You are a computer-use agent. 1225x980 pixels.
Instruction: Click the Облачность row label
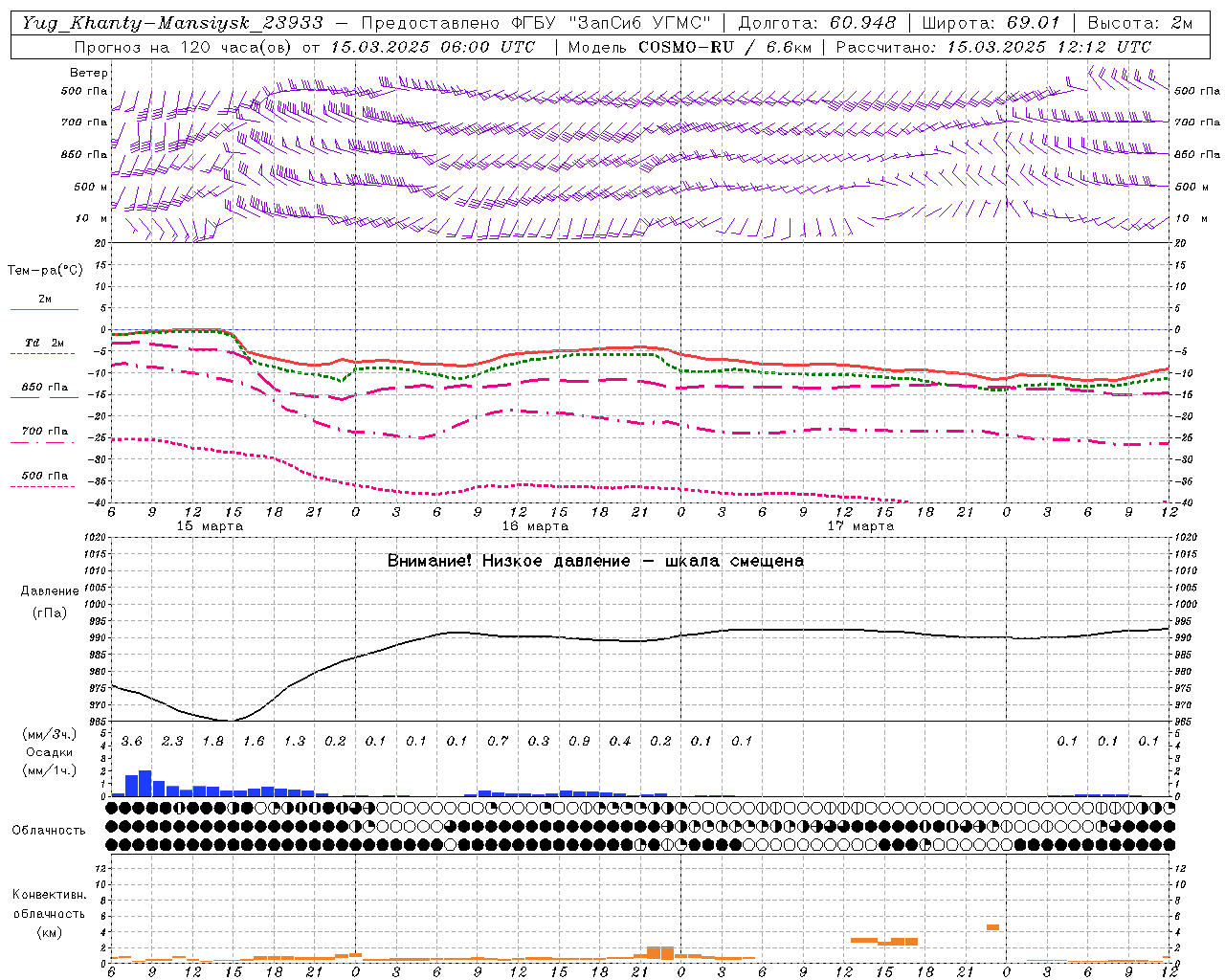click(49, 831)
